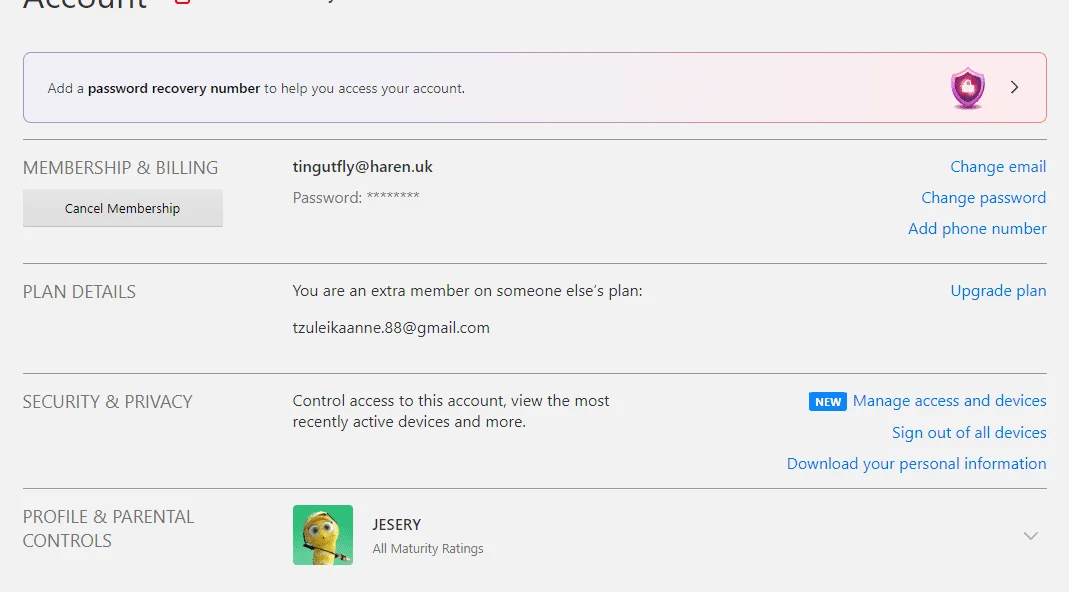Click the Profile & Parental Controls heading
1069x592 pixels.
click(108, 529)
